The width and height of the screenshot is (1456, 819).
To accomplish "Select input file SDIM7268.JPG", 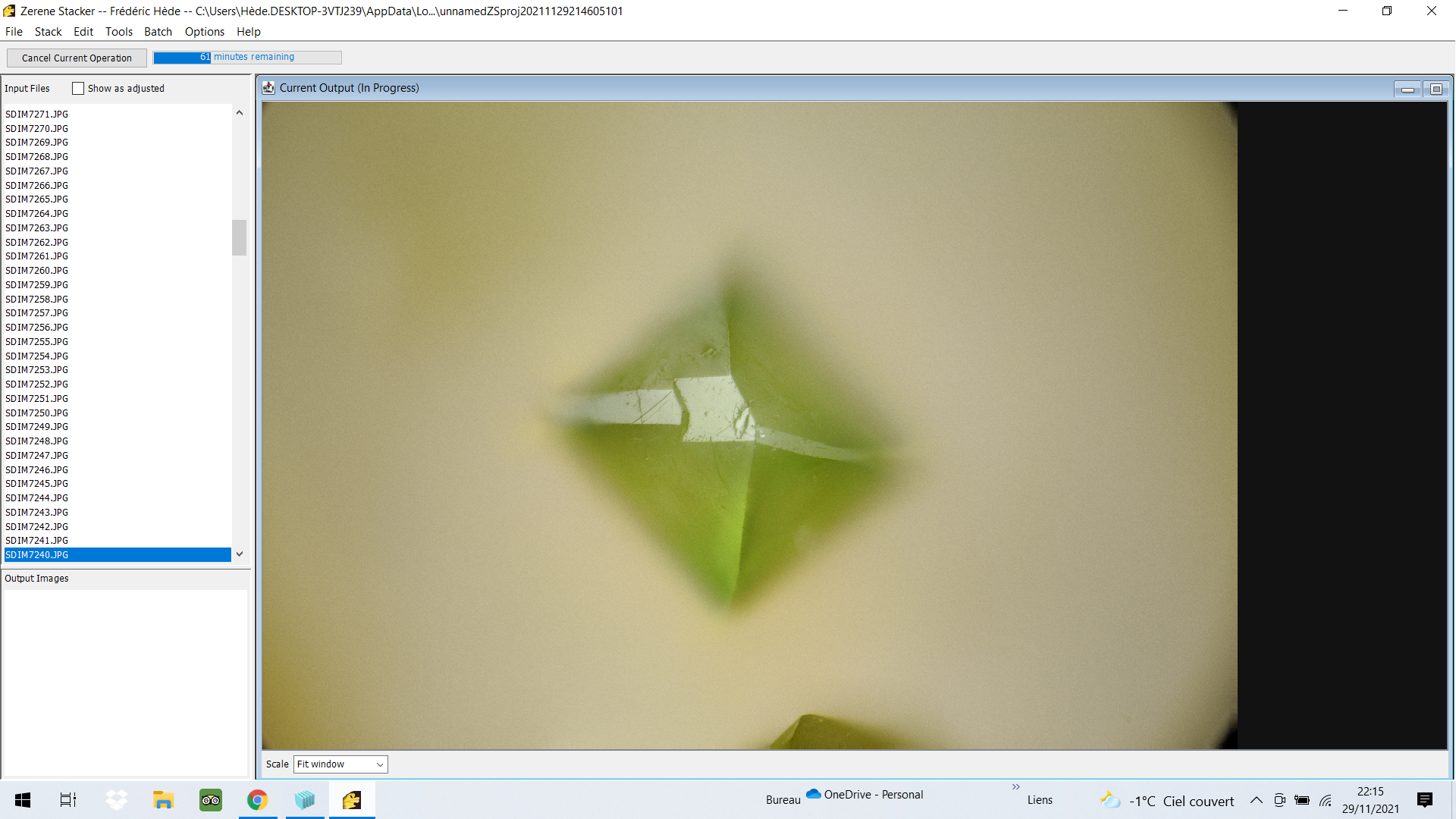I will [118, 157].
